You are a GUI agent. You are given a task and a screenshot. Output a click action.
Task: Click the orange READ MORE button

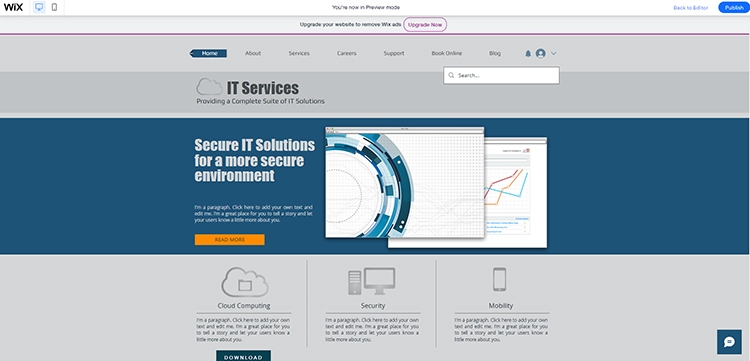(x=230, y=240)
